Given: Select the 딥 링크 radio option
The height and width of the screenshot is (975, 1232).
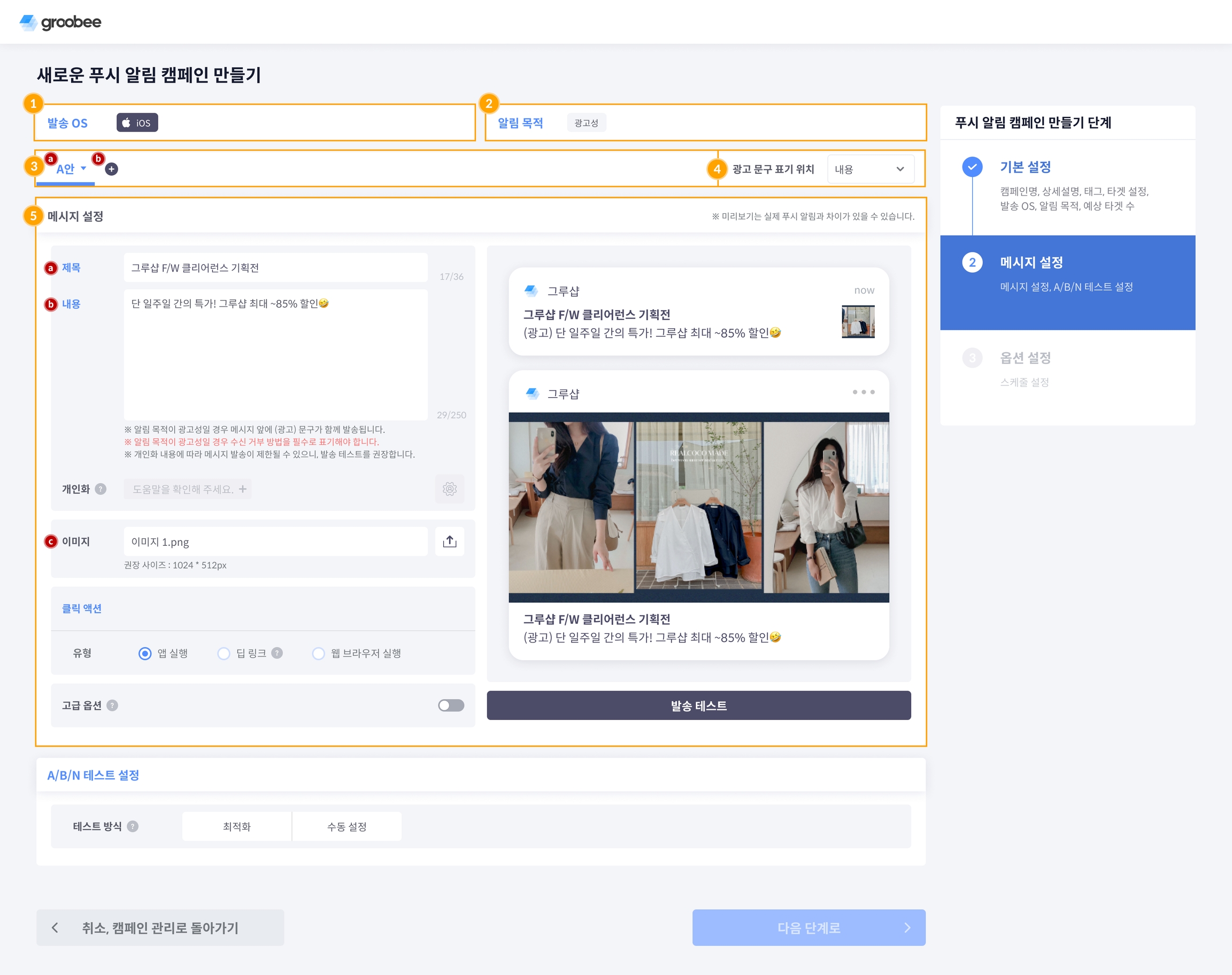Looking at the screenshot, I should 224,653.
